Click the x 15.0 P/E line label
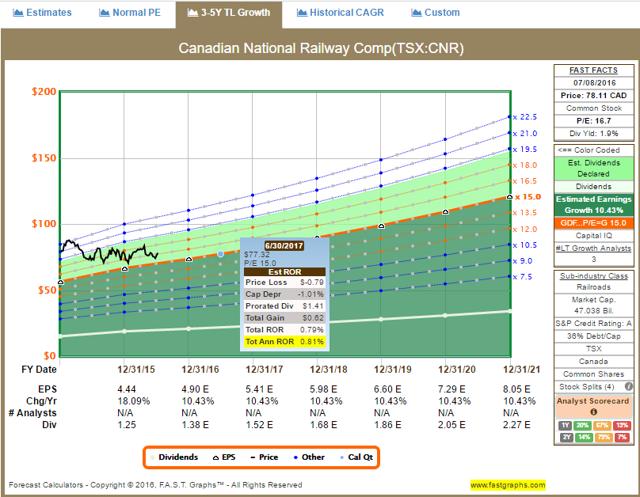 click(528, 197)
